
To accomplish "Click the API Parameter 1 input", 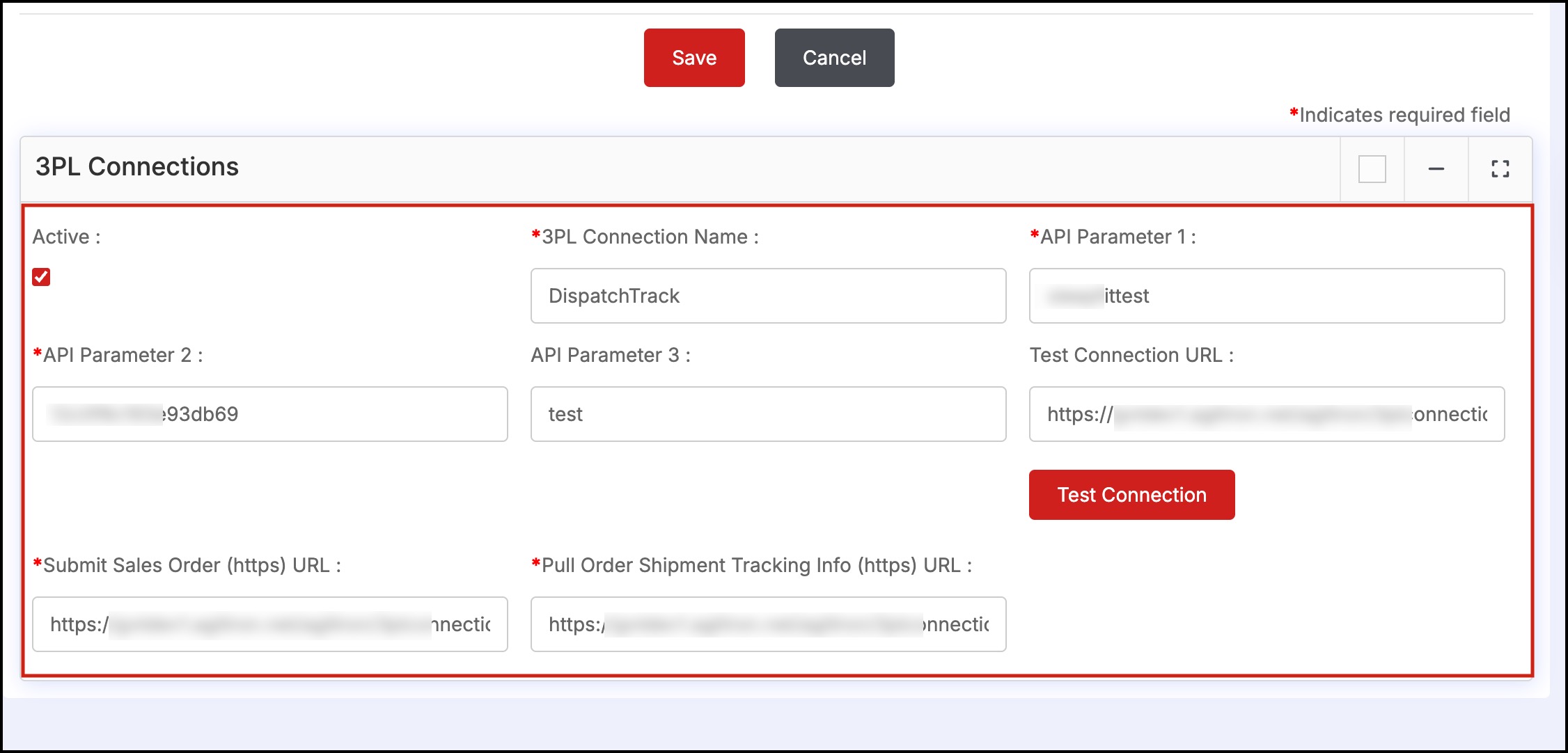I will coord(1266,296).
